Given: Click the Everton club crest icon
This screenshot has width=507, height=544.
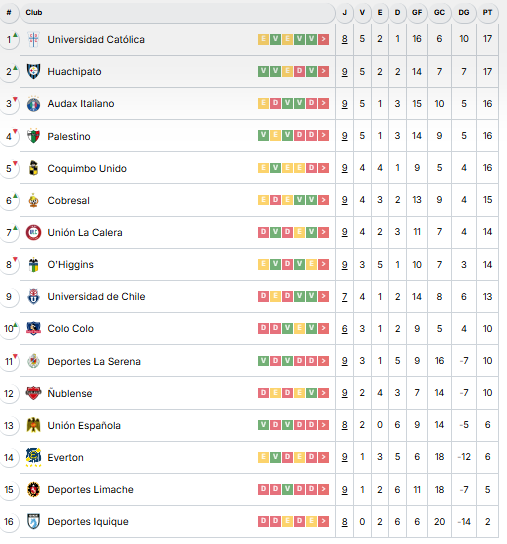Looking at the screenshot, I should pyautogui.click(x=33, y=457).
